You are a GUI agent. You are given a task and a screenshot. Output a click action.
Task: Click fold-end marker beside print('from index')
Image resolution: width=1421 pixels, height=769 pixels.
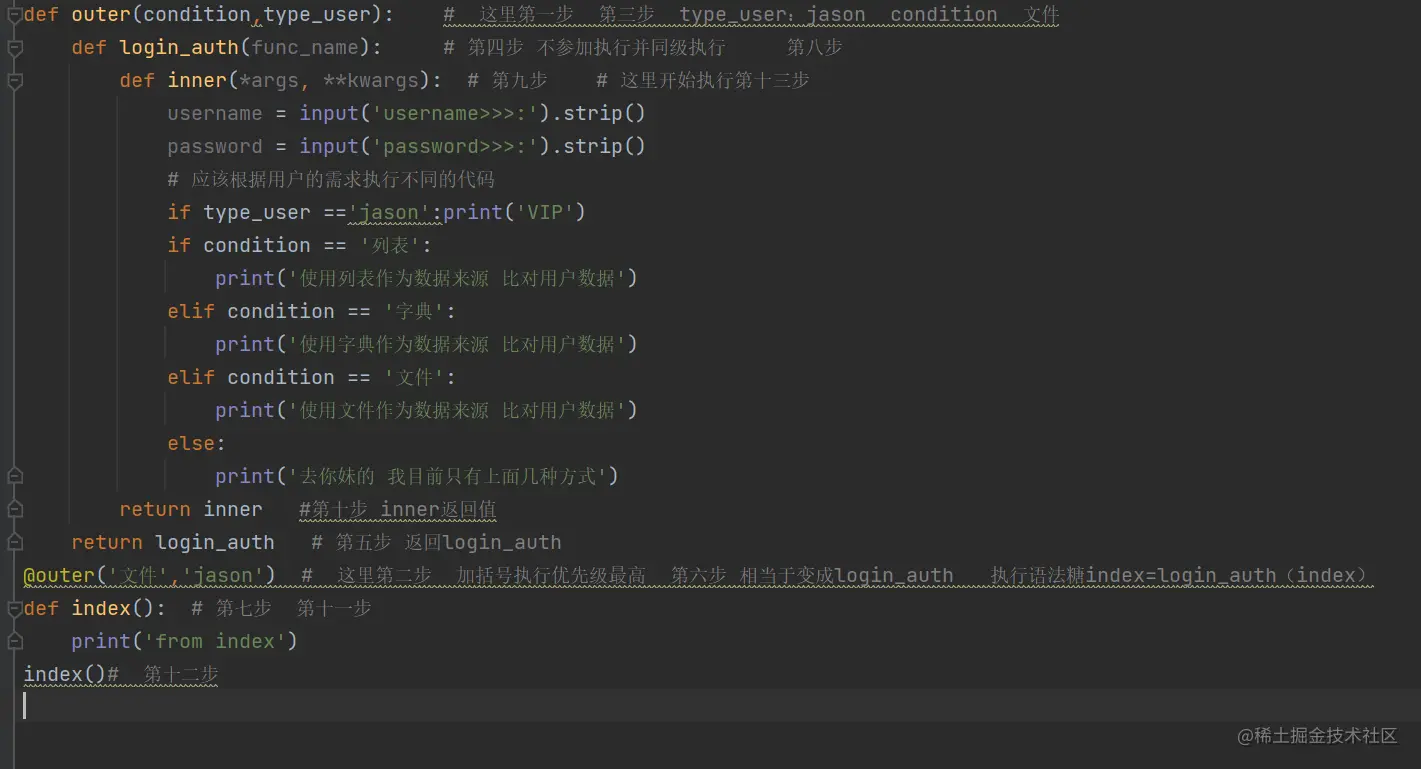[x=14, y=641]
